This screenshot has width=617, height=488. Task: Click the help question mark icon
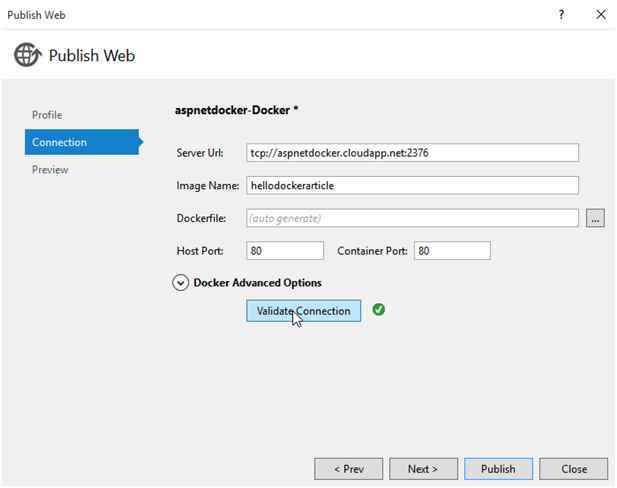pos(562,15)
